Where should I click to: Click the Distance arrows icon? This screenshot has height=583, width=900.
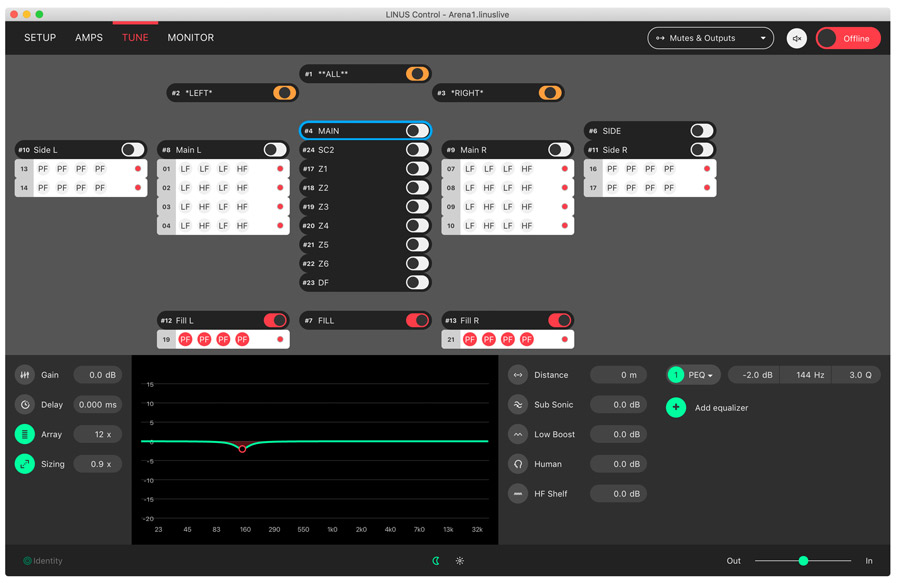tap(518, 375)
